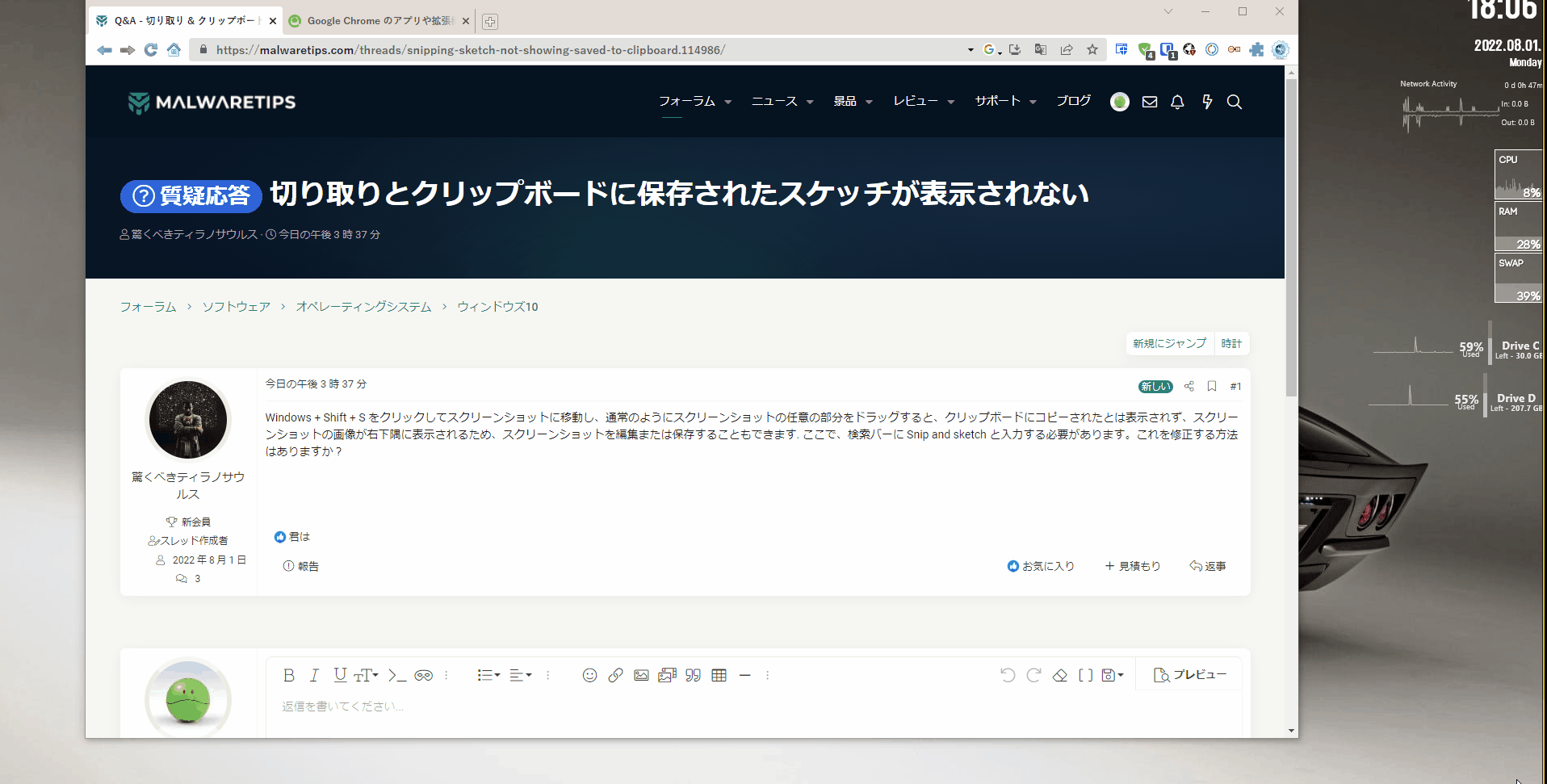Image resolution: width=1547 pixels, height=784 pixels.
Task: Click the key-shaped extension icon
Action: tap(1234, 50)
